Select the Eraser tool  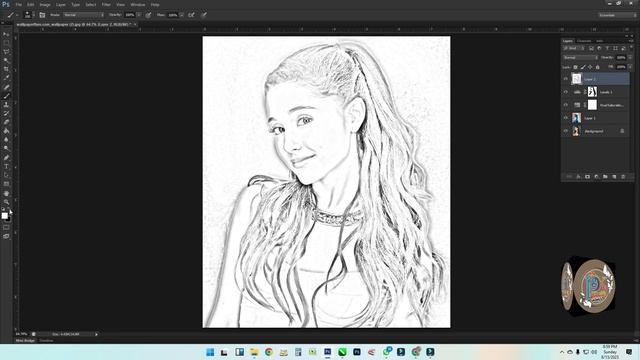6,122
